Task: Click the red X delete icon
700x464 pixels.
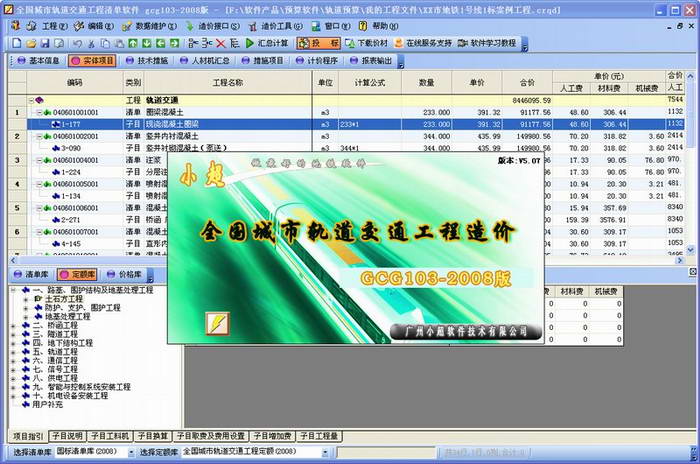Action: (x=221, y=43)
